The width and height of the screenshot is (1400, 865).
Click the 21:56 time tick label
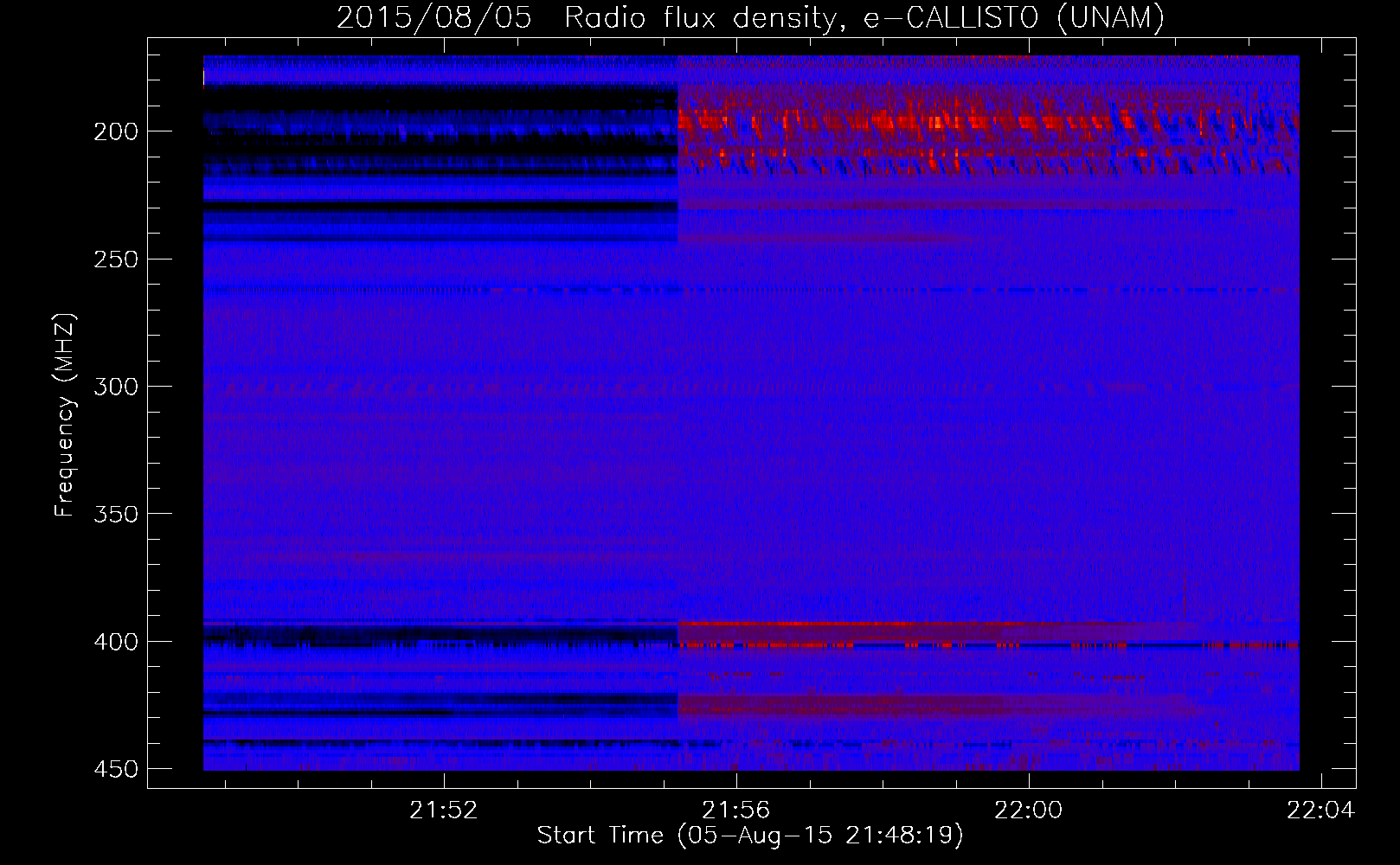click(x=736, y=811)
